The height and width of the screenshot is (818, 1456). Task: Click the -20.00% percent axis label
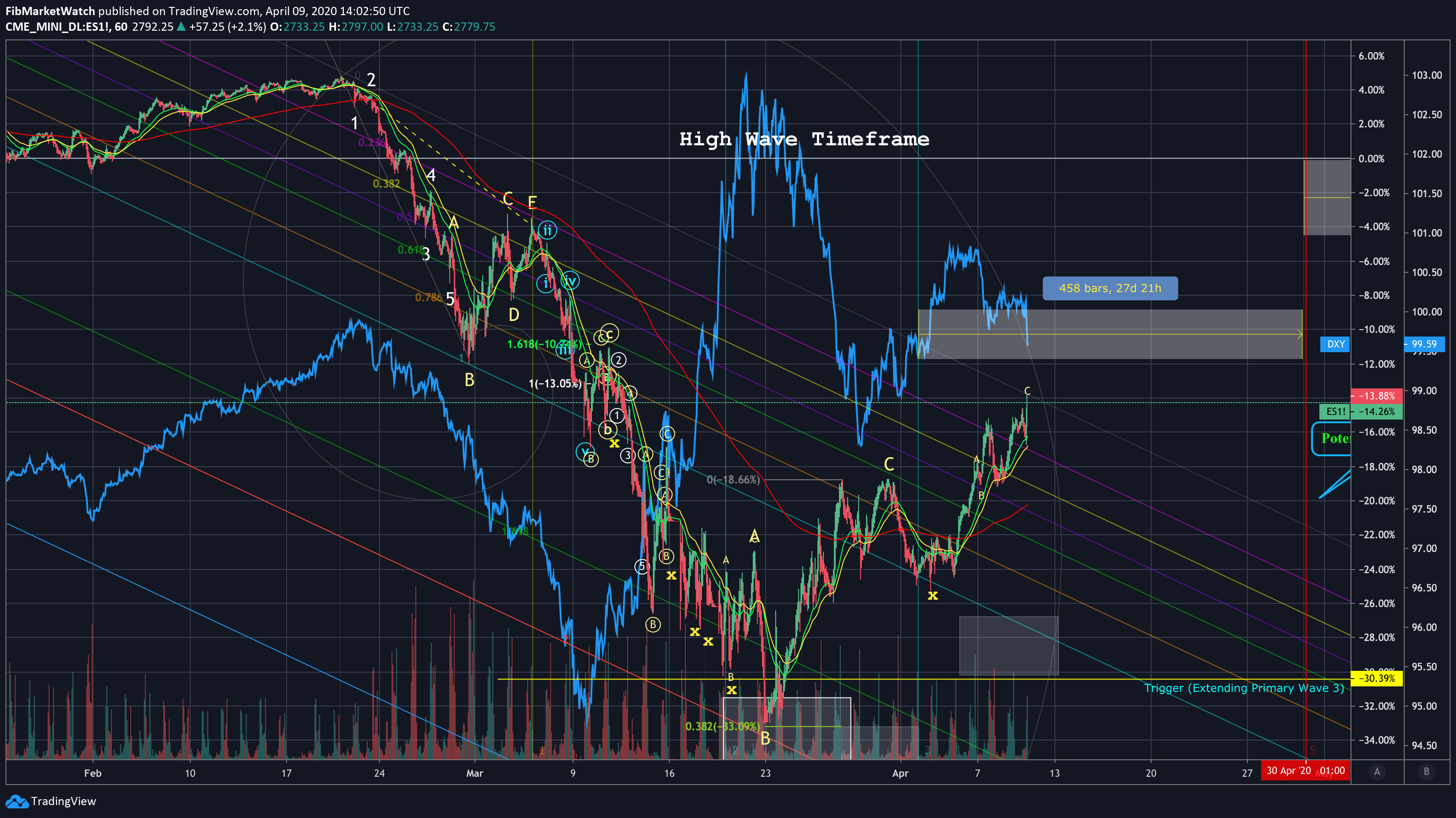tap(1377, 501)
